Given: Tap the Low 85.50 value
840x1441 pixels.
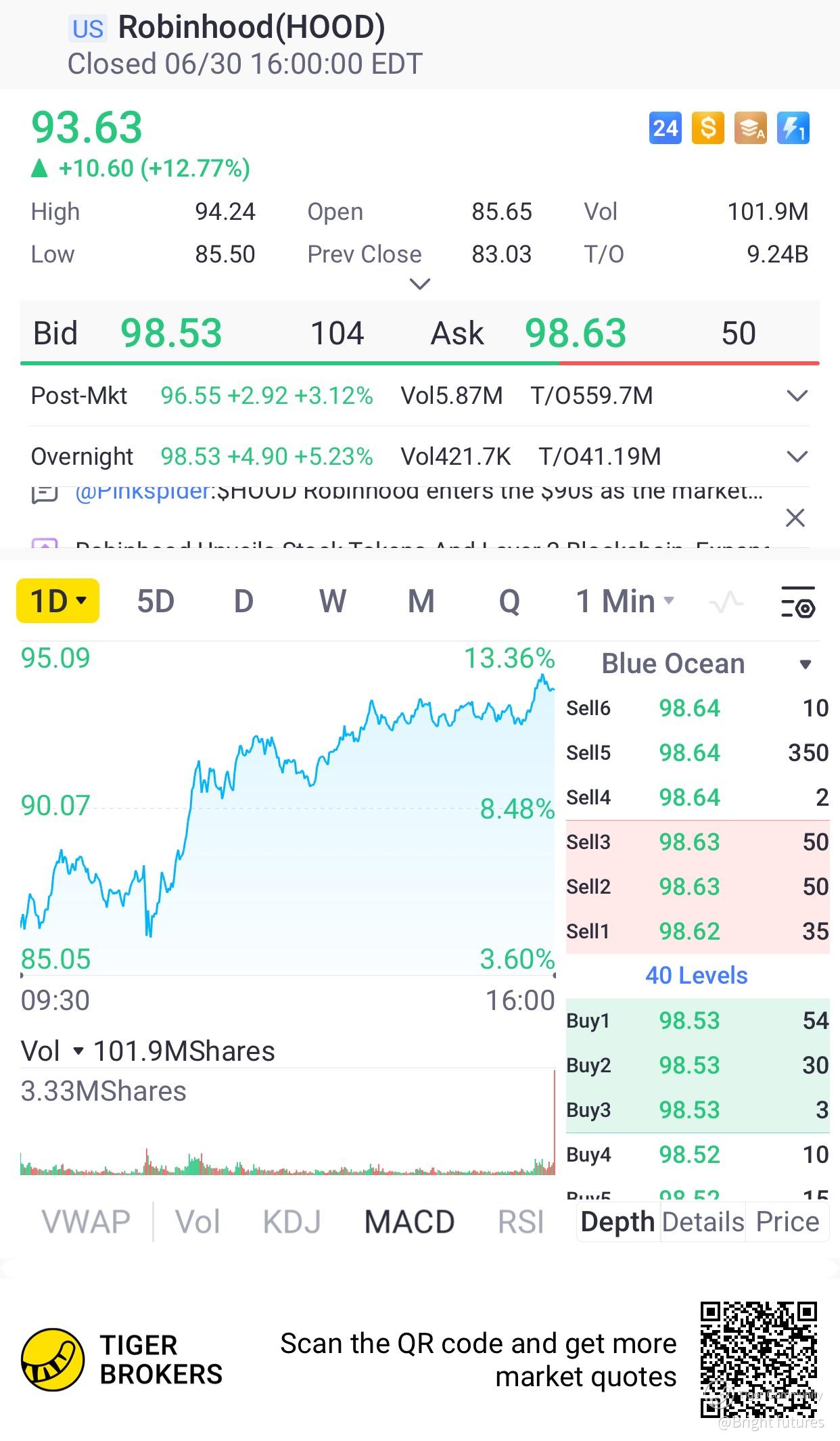Looking at the screenshot, I should 225,254.
